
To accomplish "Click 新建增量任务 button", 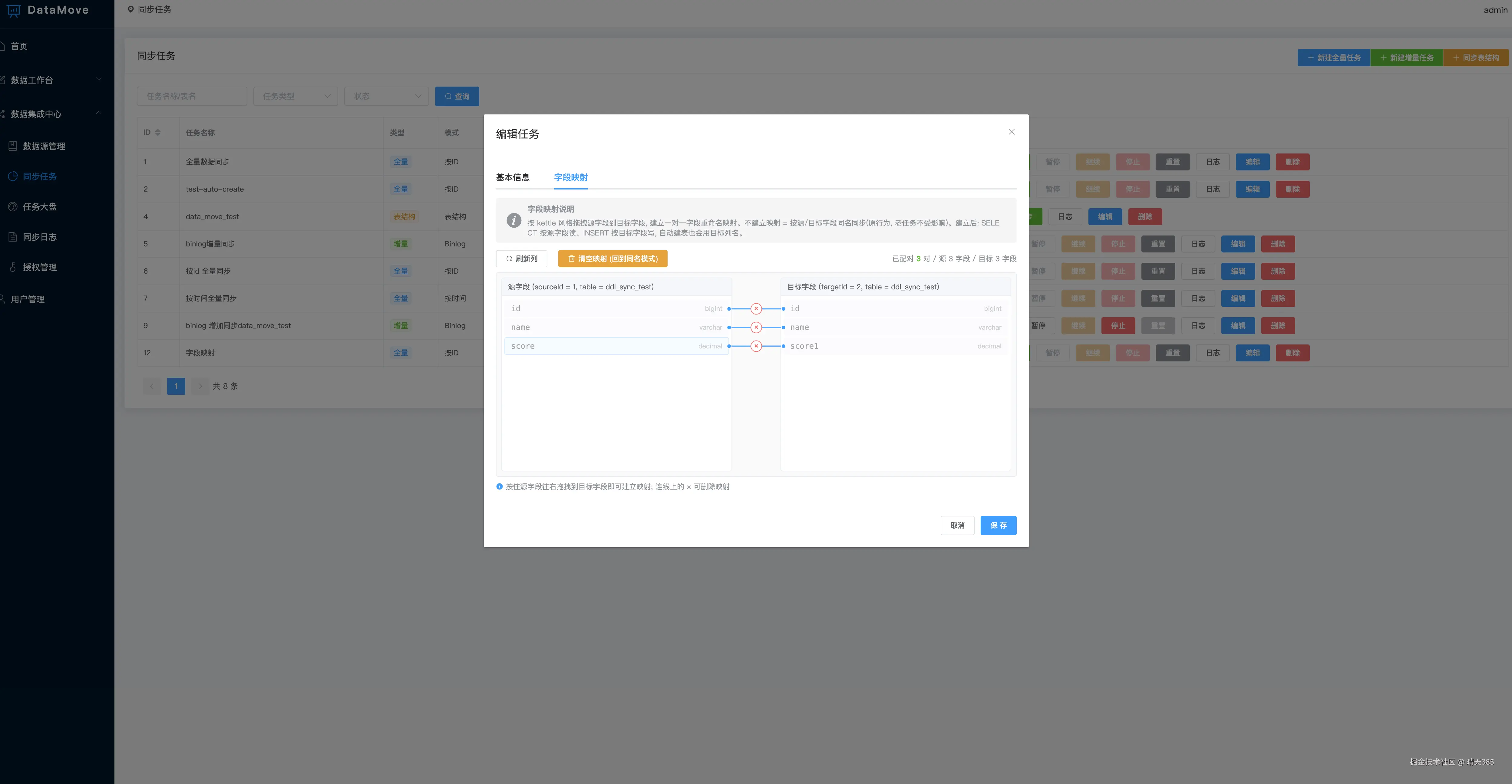I will click(1406, 58).
